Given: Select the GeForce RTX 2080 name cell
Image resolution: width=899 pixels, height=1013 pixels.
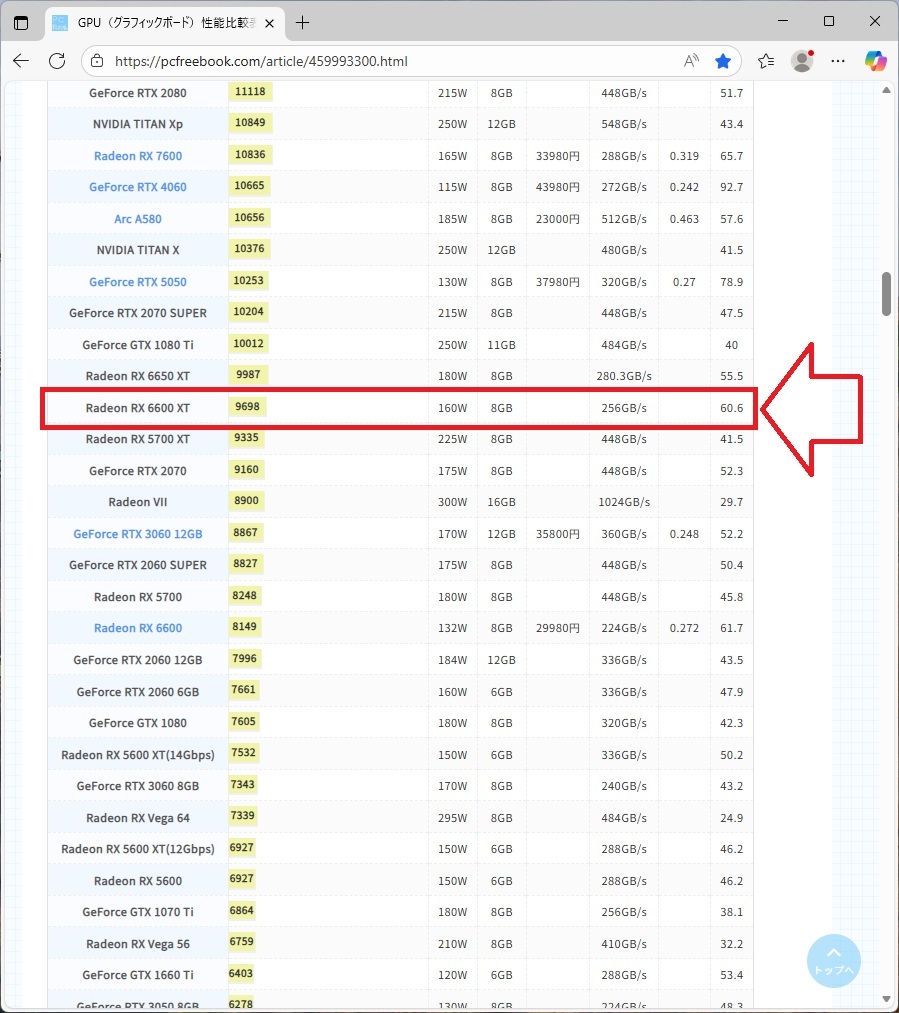Looking at the screenshot, I should 138,93.
